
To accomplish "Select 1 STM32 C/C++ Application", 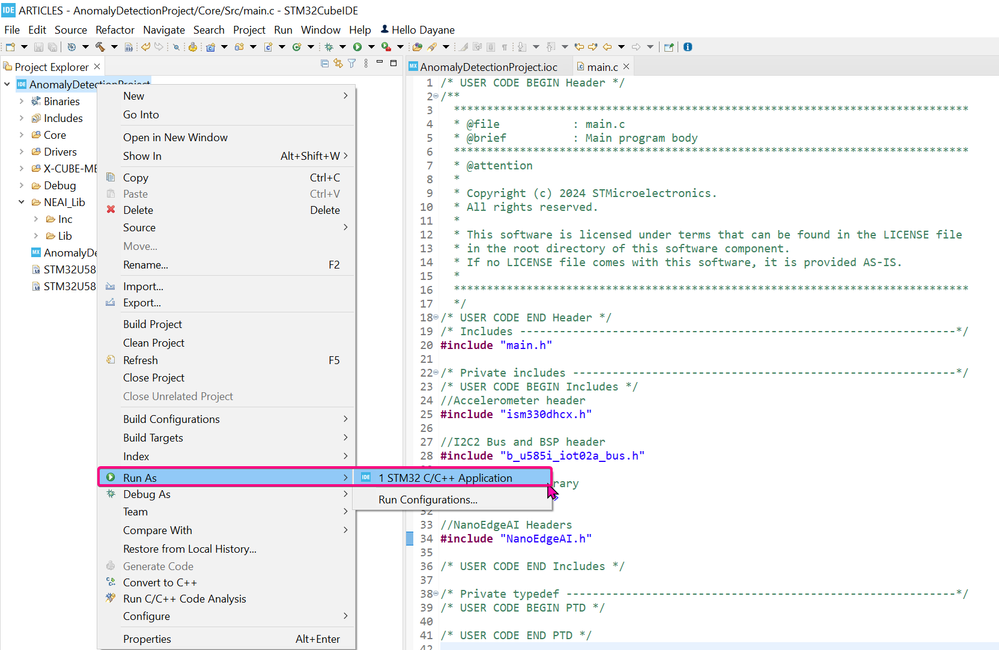I will pos(444,478).
